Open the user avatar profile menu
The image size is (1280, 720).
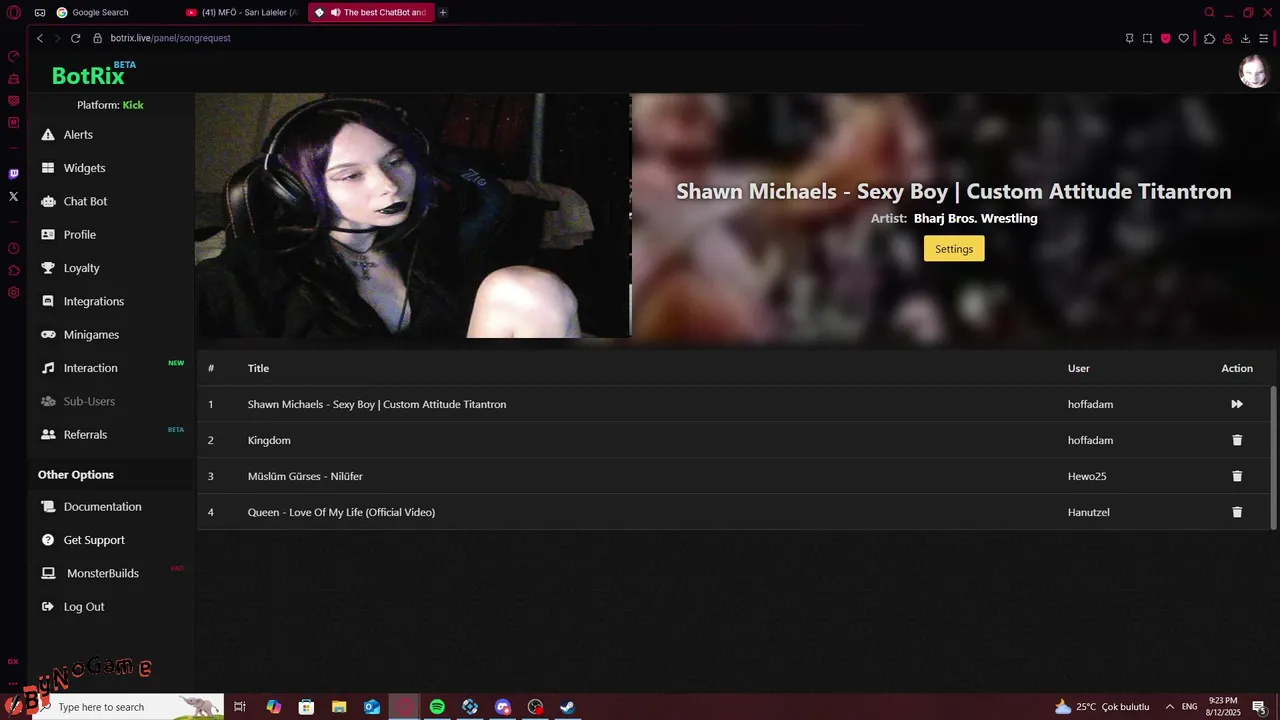pos(1254,72)
